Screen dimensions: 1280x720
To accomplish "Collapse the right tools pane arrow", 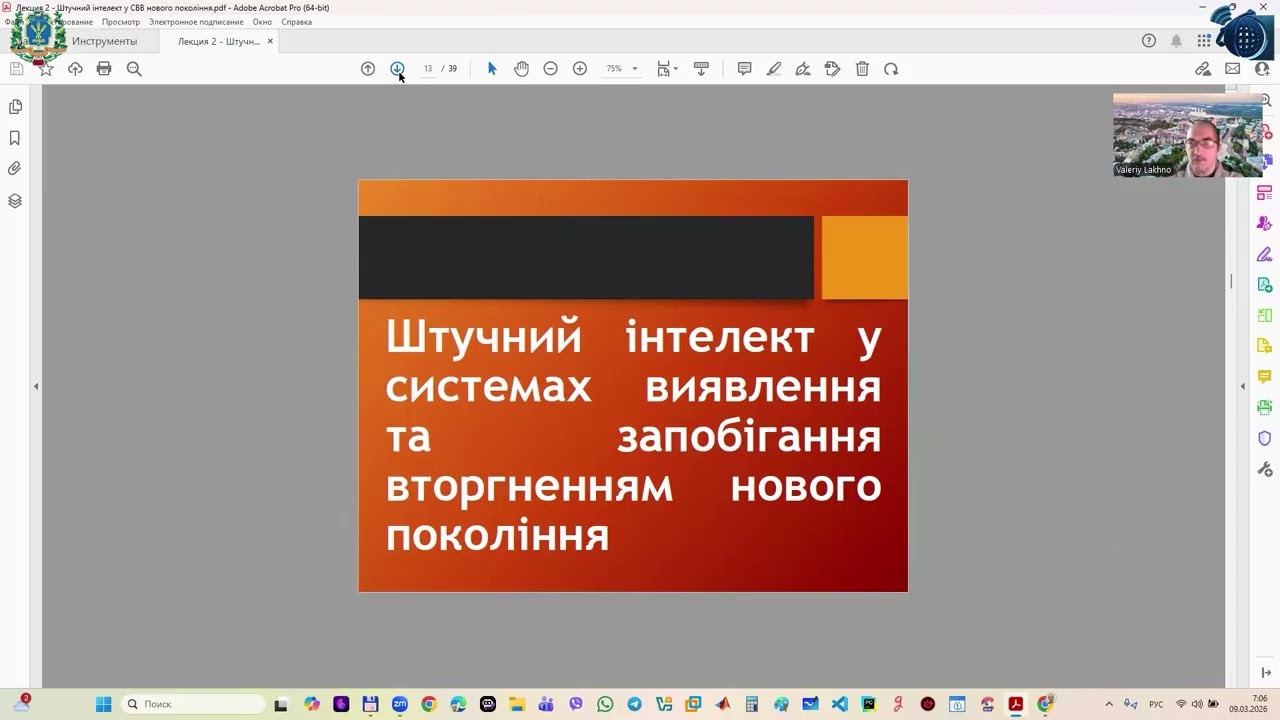I will pos(1243,386).
